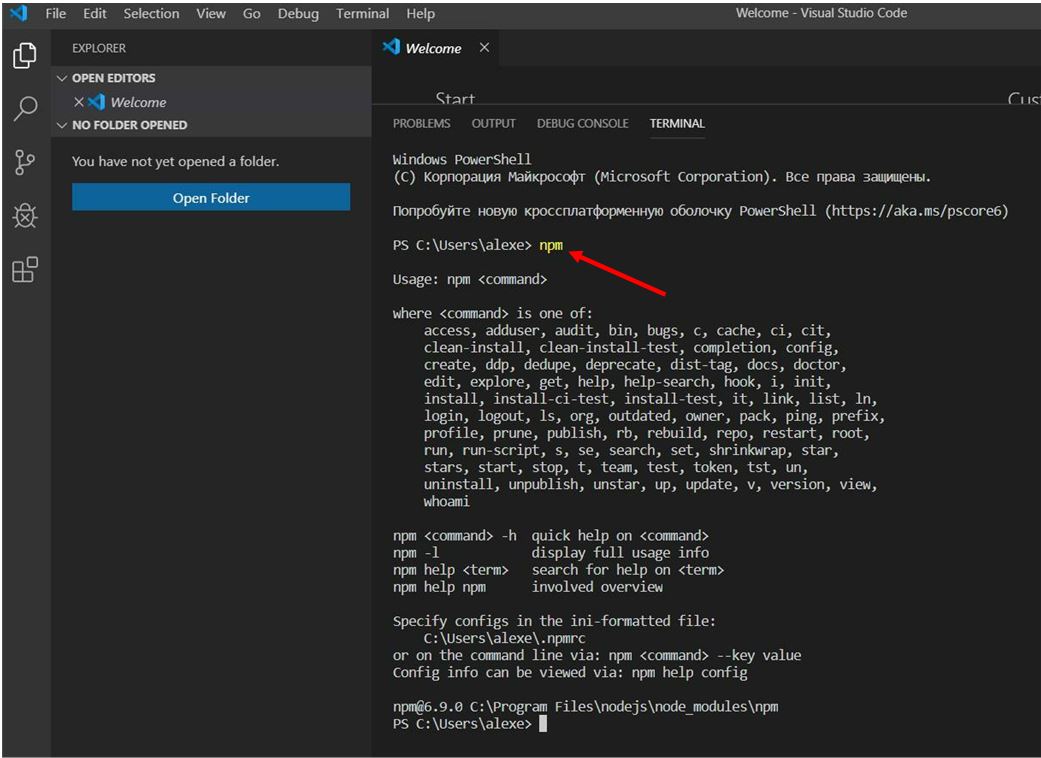Switch to the Output panel tab
The image size is (1041, 758).
point(493,124)
